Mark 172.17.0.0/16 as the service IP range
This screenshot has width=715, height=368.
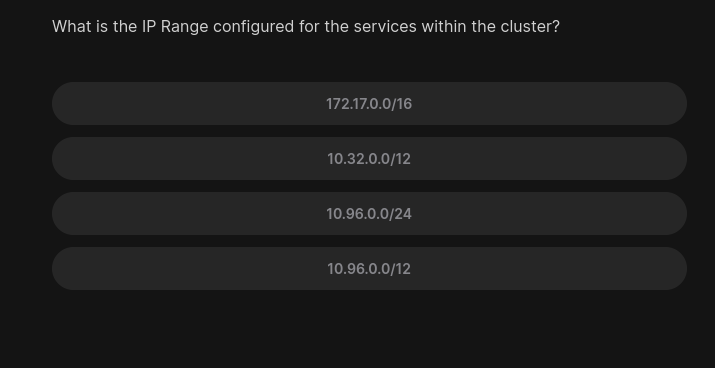pos(369,104)
